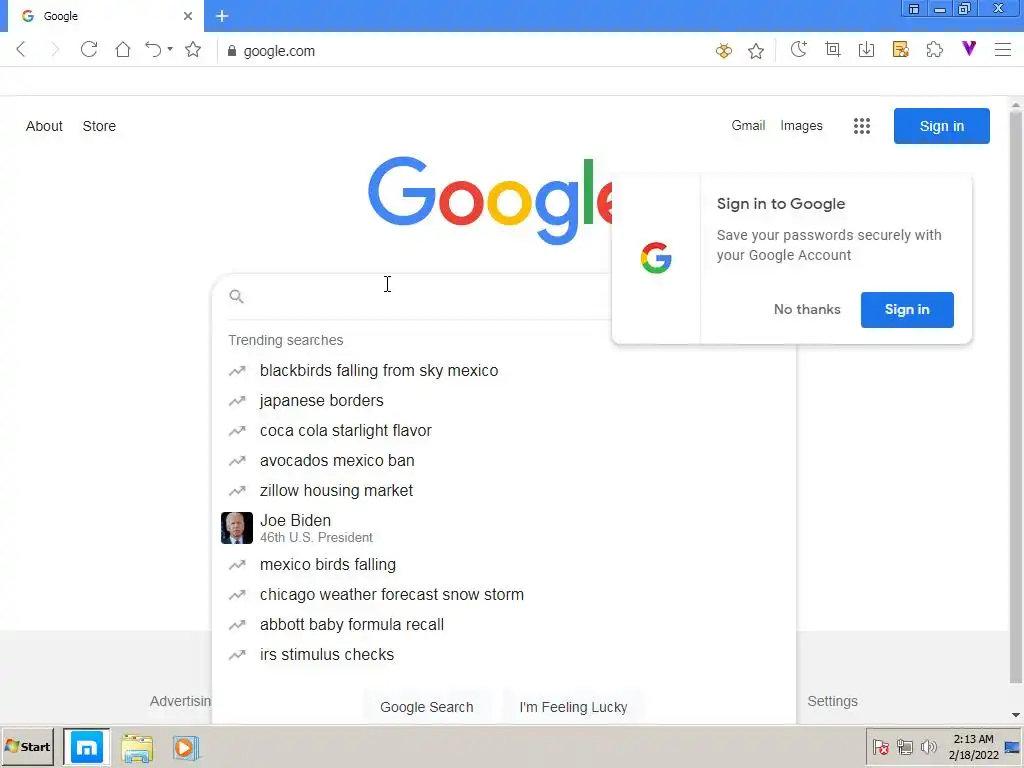Click the action center flag tray icon
Screen dimensions: 1024x768
pos(880,747)
